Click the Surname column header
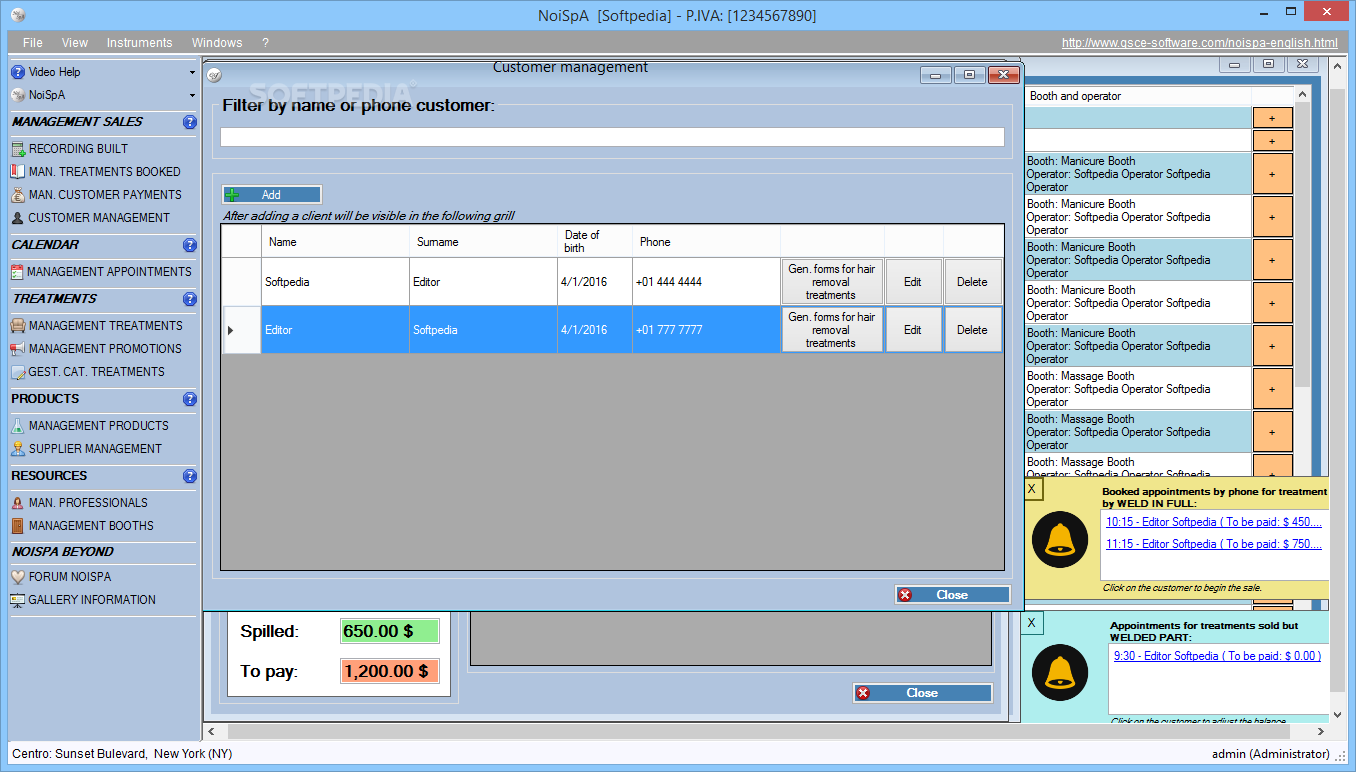Image resolution: width=1356 pixels, height=772 pixels. 483,242
